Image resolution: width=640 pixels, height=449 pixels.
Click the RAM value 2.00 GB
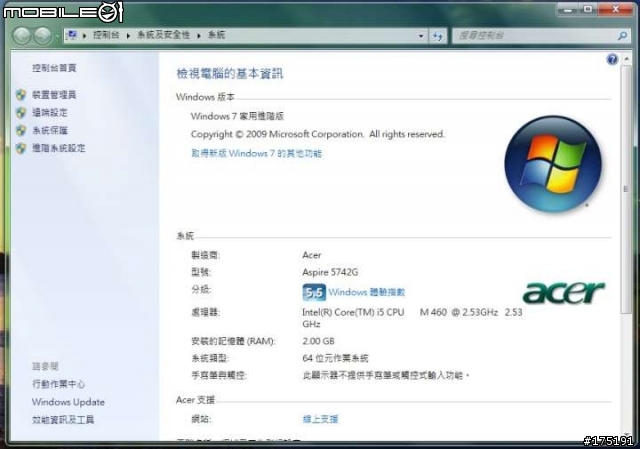tap(318, 341)
